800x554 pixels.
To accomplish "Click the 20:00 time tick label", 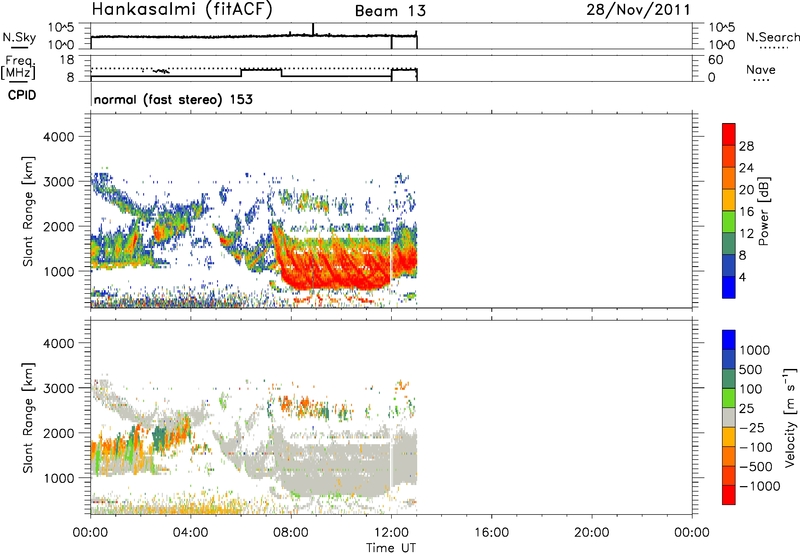I will [x=592, y=533].
